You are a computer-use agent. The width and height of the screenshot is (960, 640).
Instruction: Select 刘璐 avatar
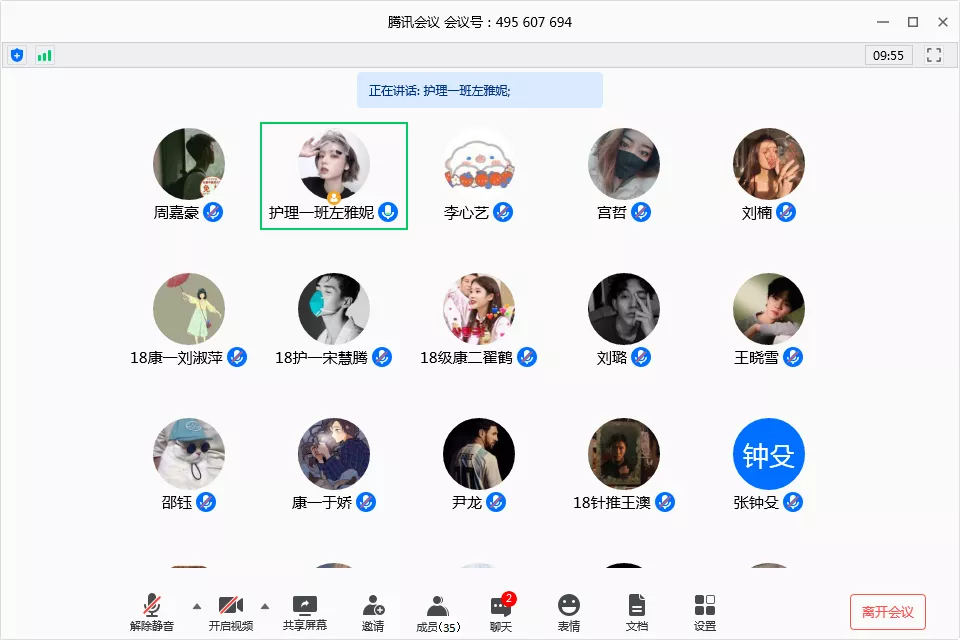624,309
